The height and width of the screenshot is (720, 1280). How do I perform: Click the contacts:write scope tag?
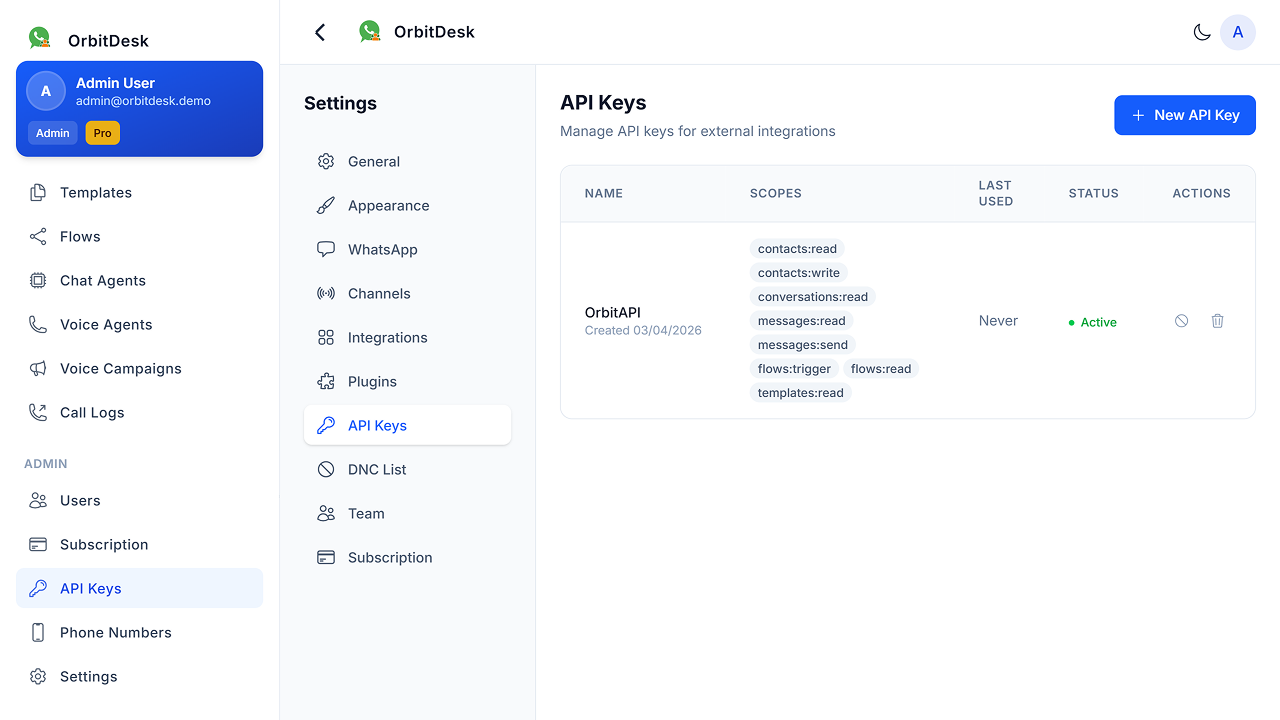799,273
